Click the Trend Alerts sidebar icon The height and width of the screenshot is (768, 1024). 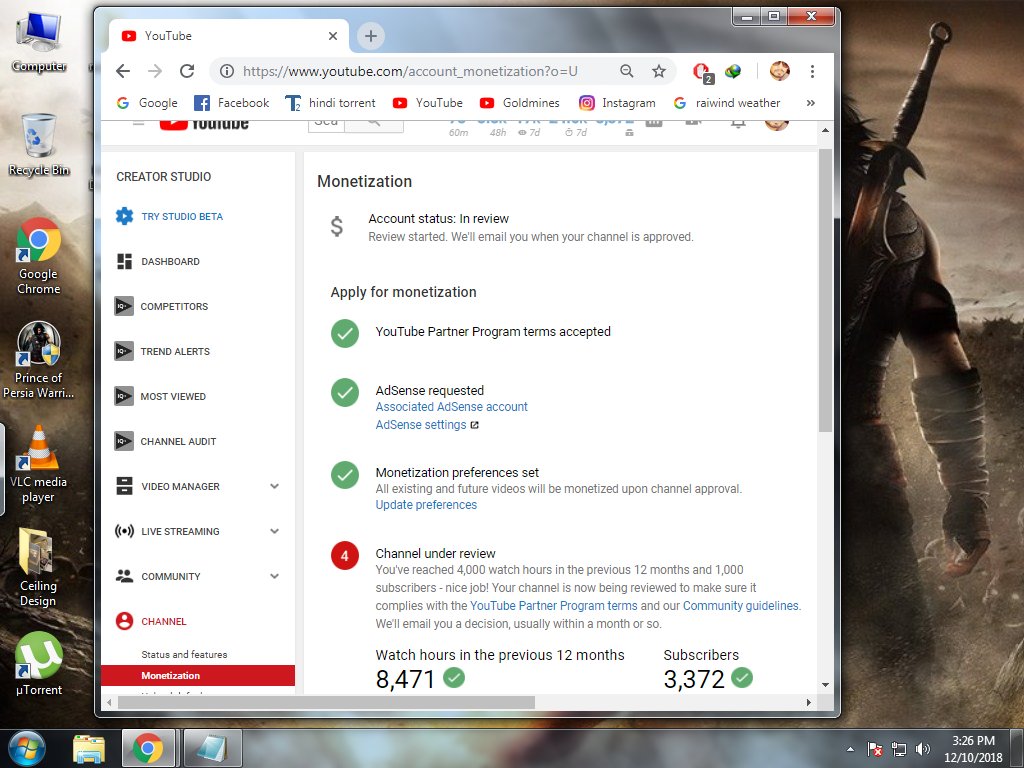pyautogui.click(x=124, y=351)
